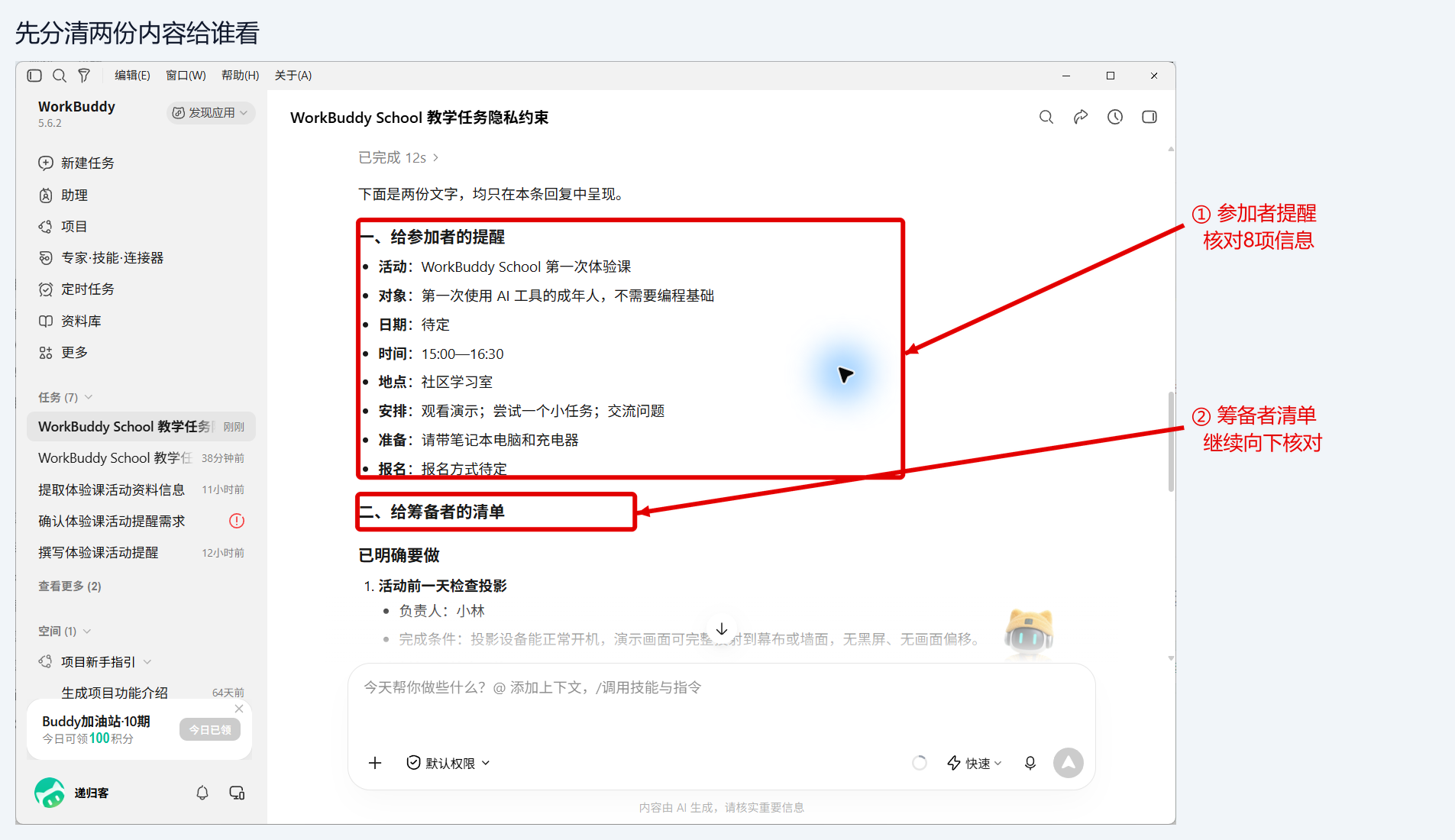Image resolution: width=1455 pixels, height=840 pixels.
Task: Open the 帮助(H) menu
Action: (x=240, y=76)
